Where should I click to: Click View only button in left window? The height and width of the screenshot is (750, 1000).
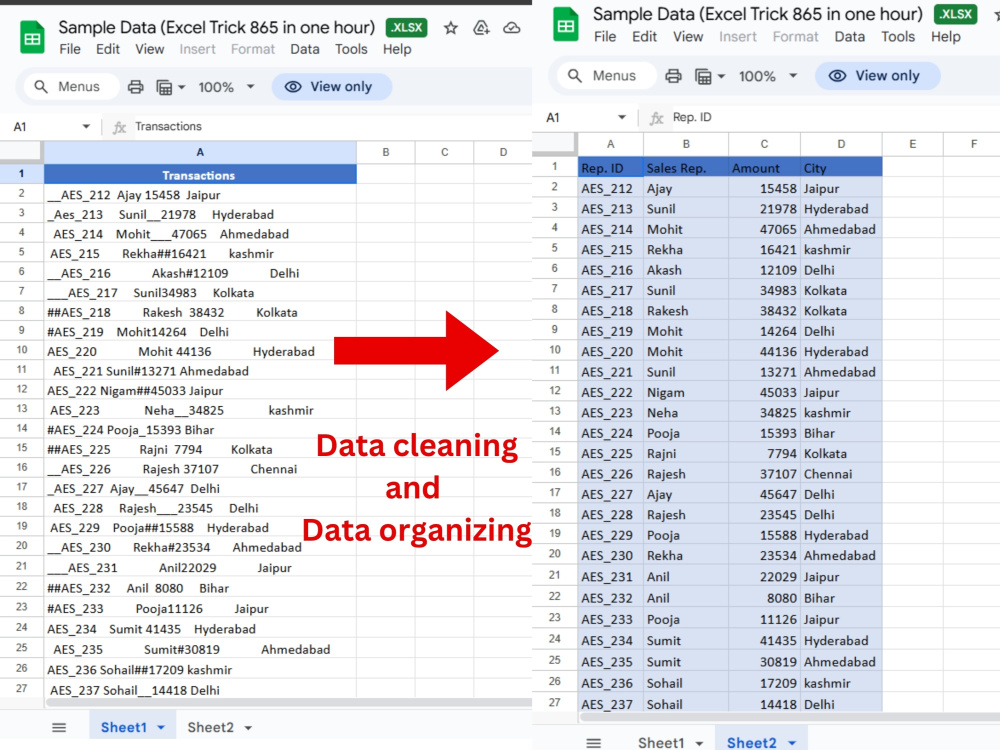(332, 87)
